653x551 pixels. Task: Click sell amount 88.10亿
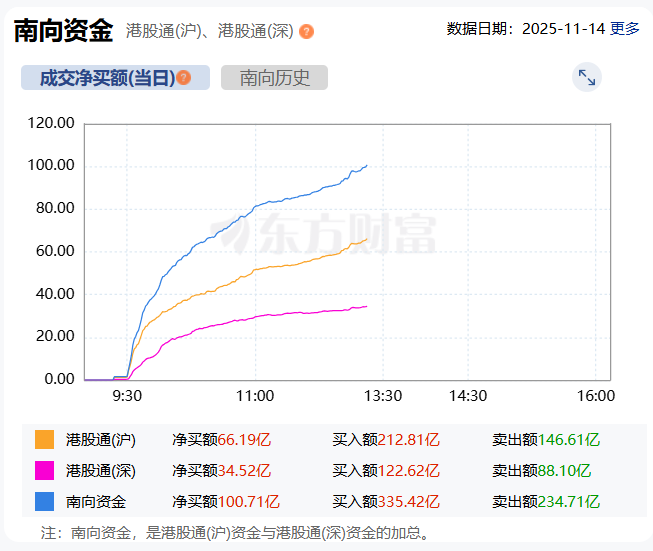[x=565, y=471]
